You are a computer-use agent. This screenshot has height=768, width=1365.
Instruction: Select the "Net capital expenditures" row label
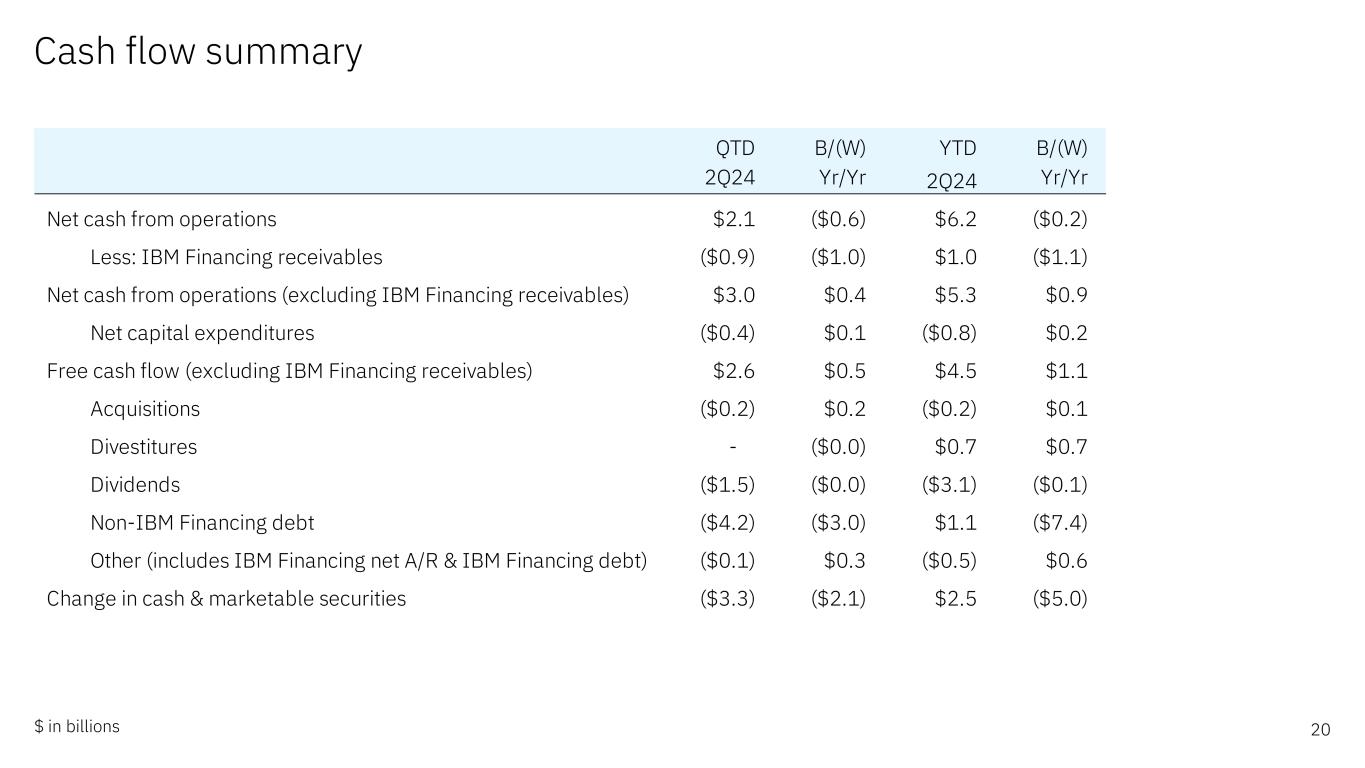[202, 333]
